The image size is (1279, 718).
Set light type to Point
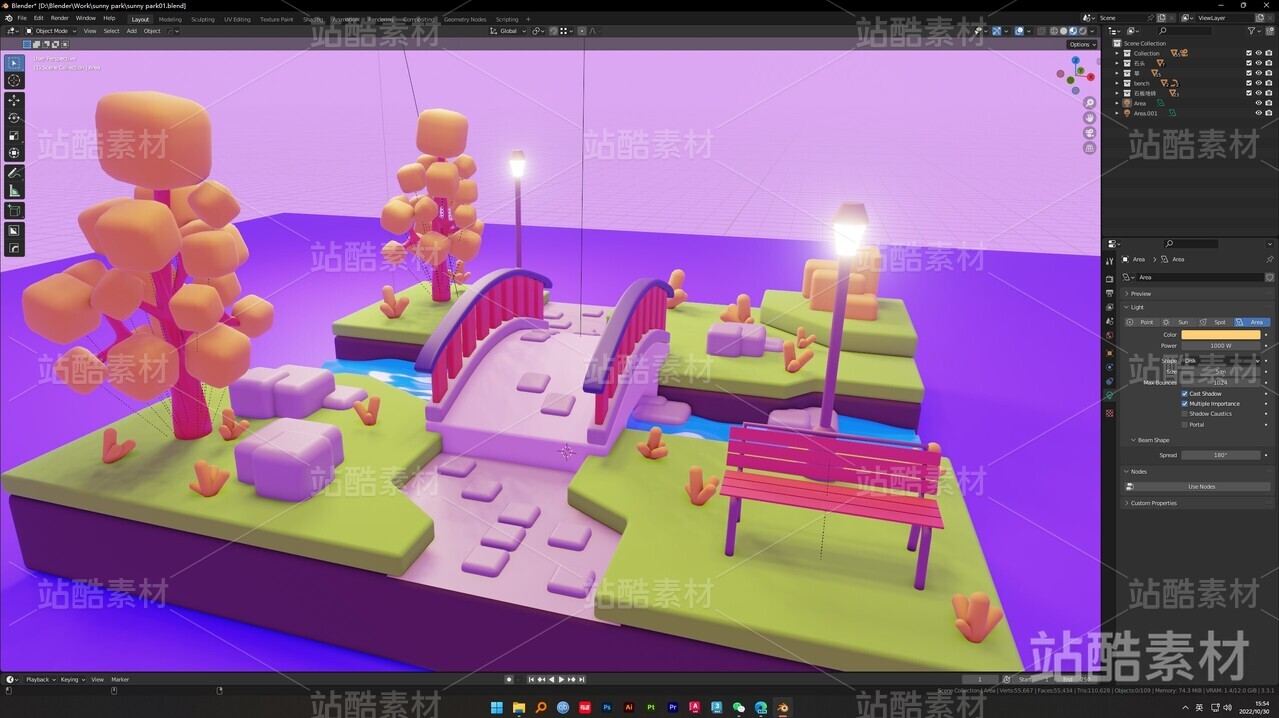pos(1142,322)
